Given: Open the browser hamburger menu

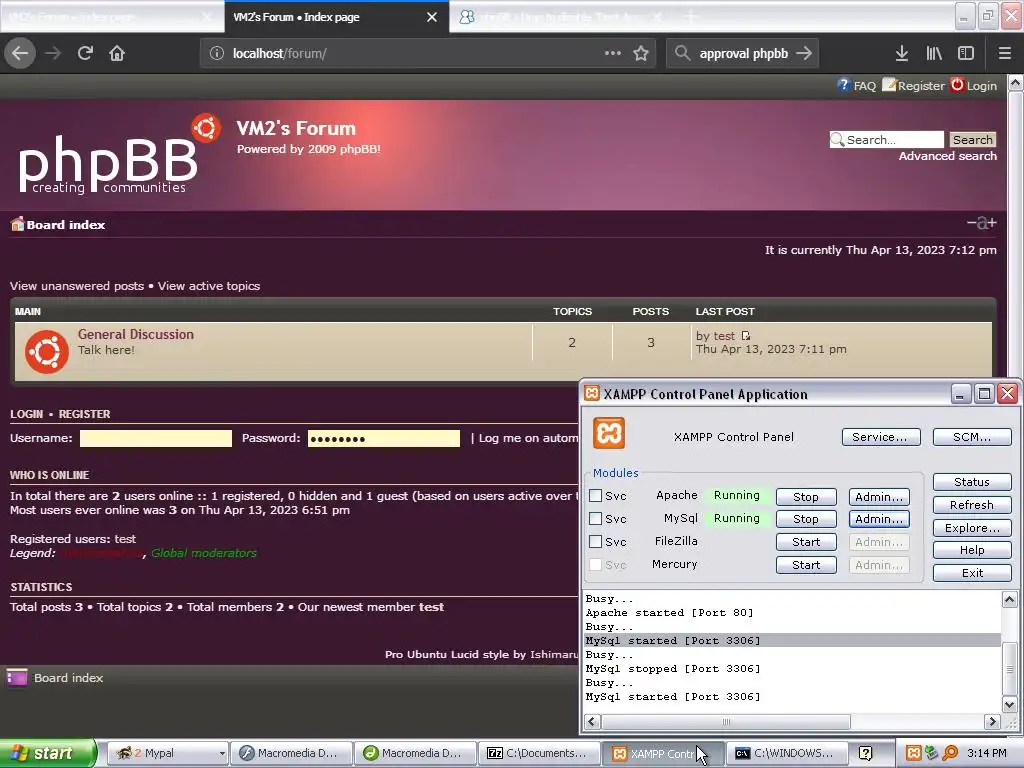Looking at the screenshot, I should (1005, 54).
